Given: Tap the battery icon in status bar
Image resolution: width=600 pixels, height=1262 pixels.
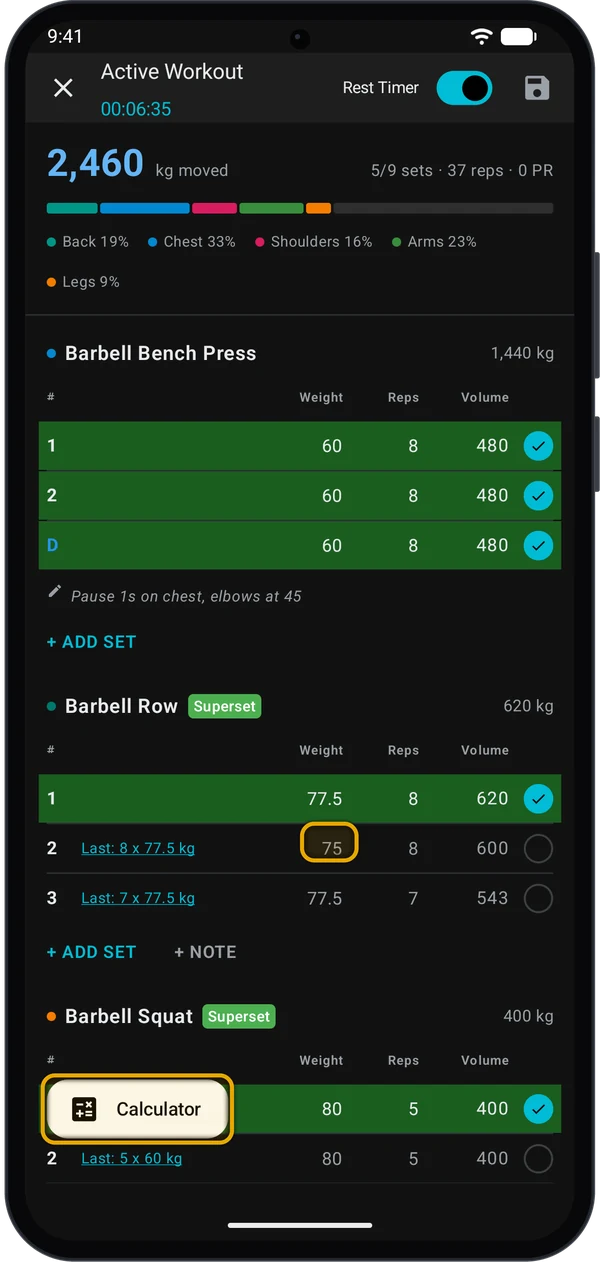Looking at the screenshot, I should 518,36.
